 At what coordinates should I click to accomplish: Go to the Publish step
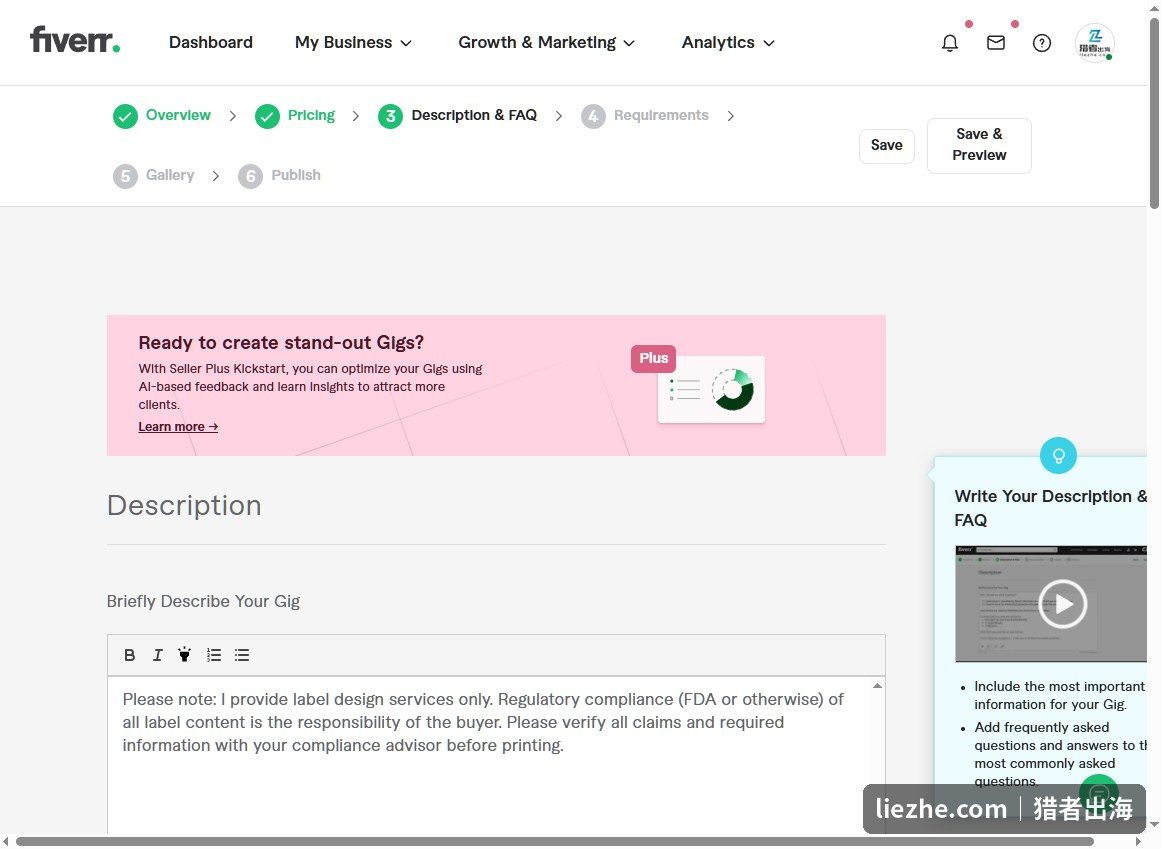point(296,175)
